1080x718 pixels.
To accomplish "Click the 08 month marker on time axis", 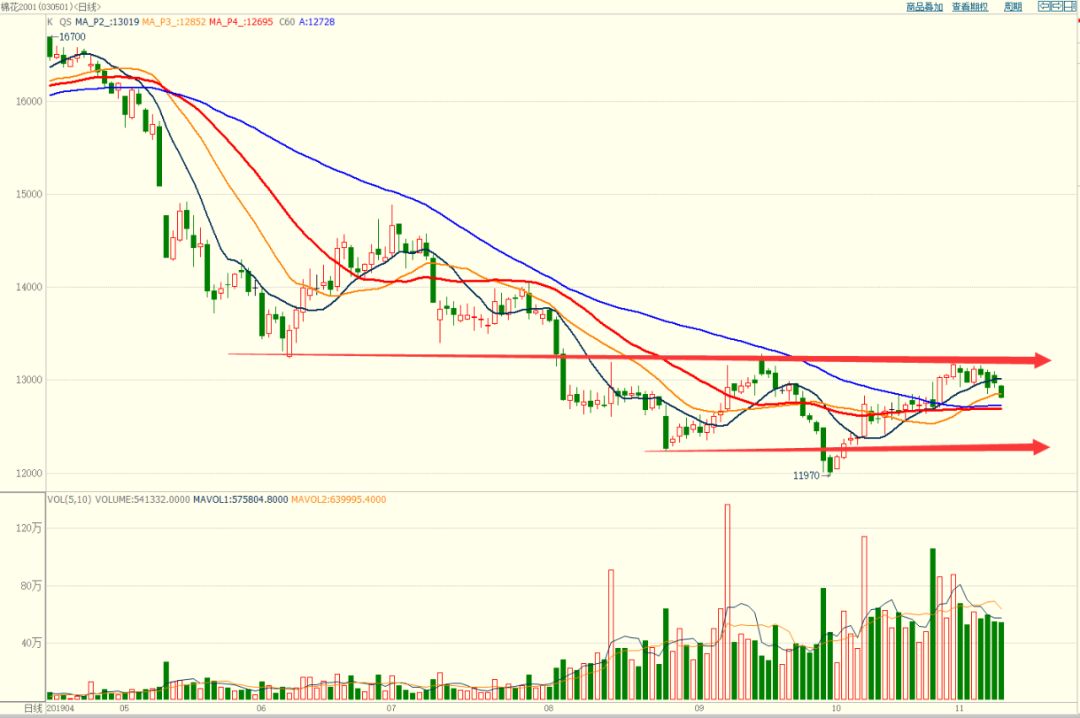I will 549,708.
